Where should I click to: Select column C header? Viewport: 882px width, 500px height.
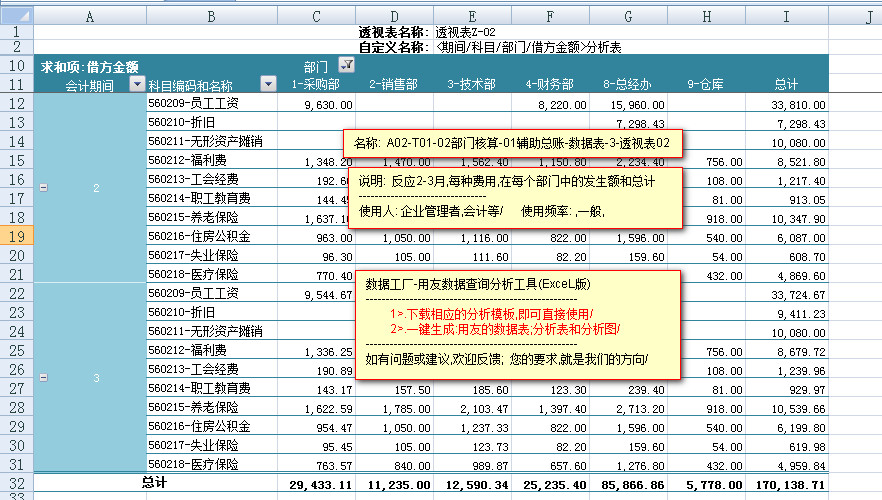click(x=317, y=17)
